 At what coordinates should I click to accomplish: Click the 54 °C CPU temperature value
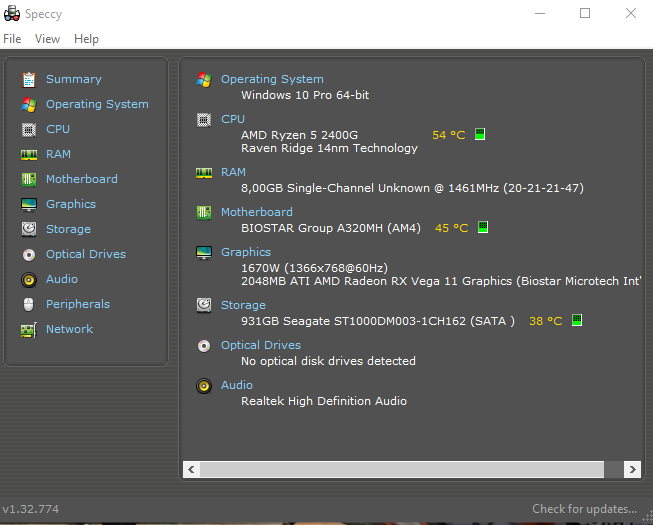tap(449, 135)
